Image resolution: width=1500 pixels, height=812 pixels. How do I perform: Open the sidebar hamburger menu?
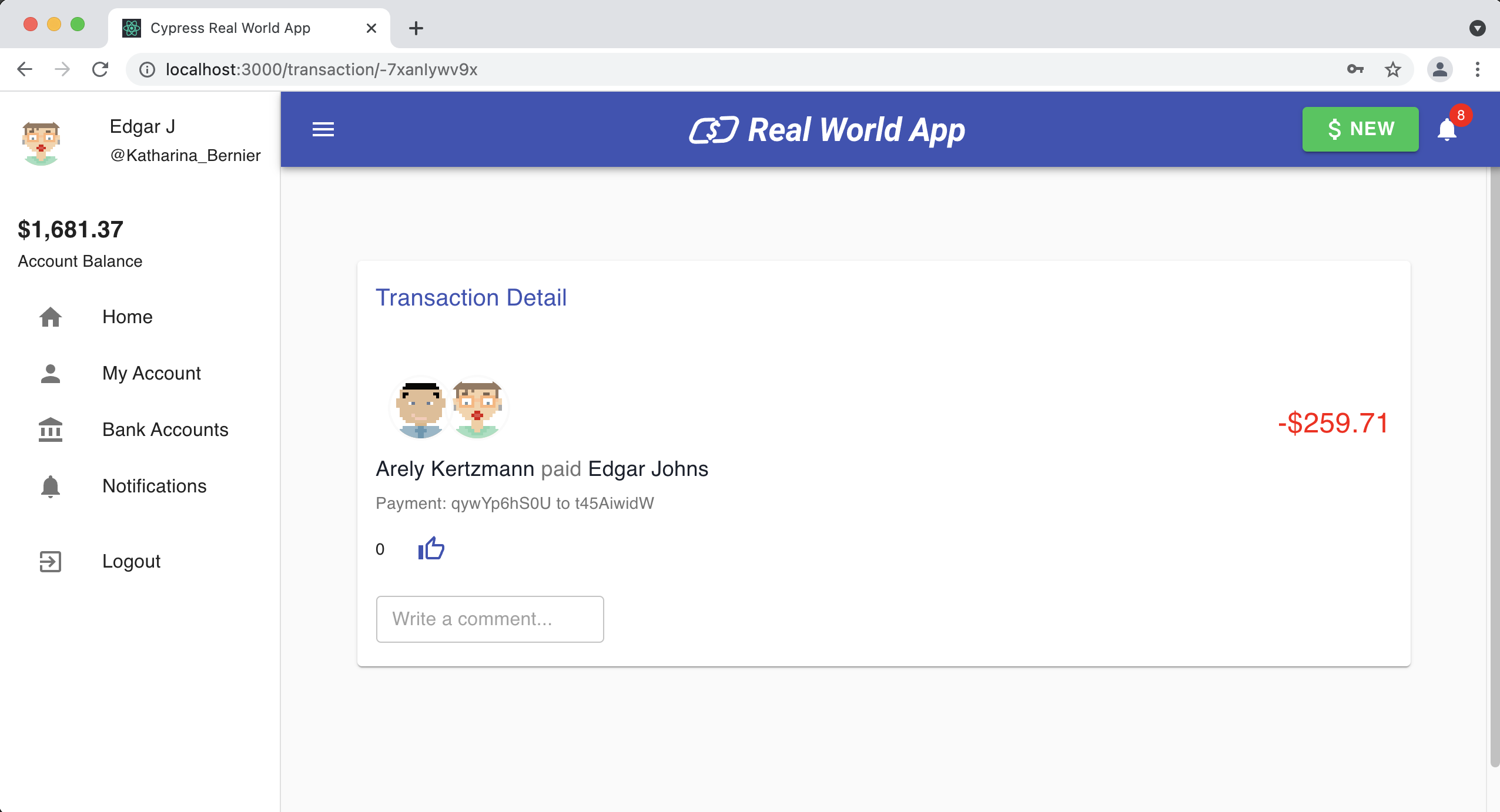click(x=323, y=129)
